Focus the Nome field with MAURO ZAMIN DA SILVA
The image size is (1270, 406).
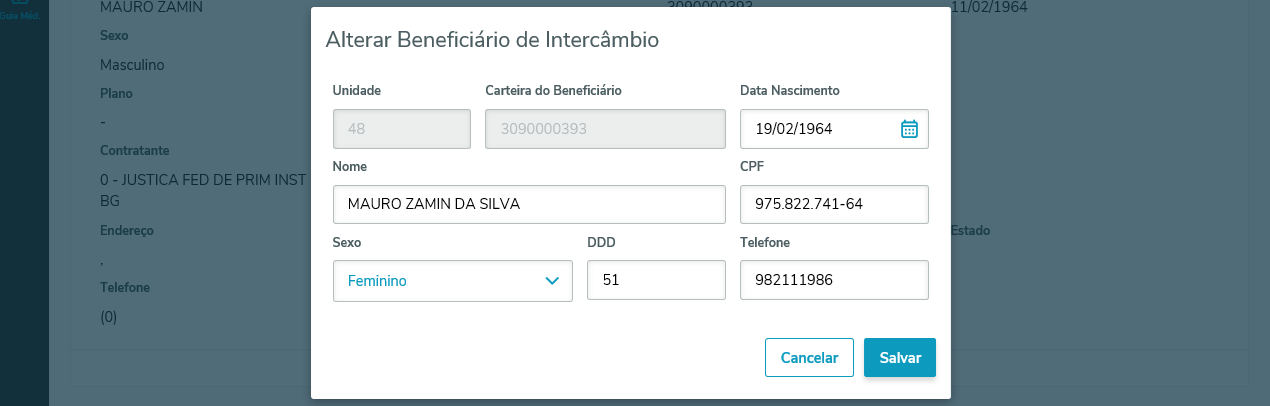(x=528, y=204)
